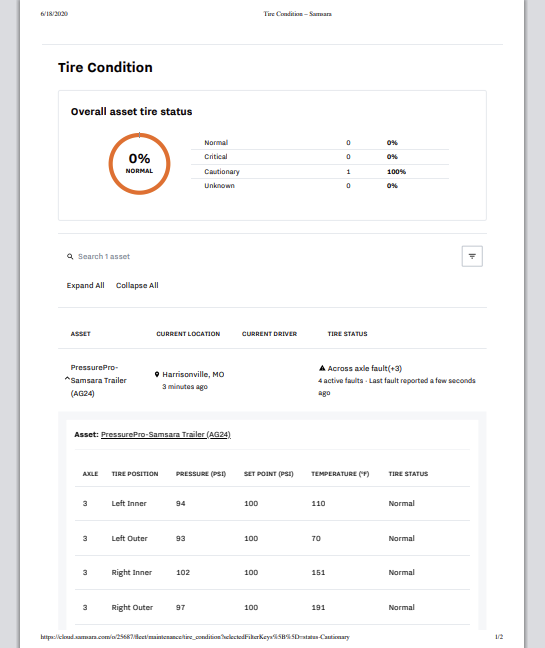Click the footer cloud.samsara.com URL
The image size is (545, 648).
[195, 637]
